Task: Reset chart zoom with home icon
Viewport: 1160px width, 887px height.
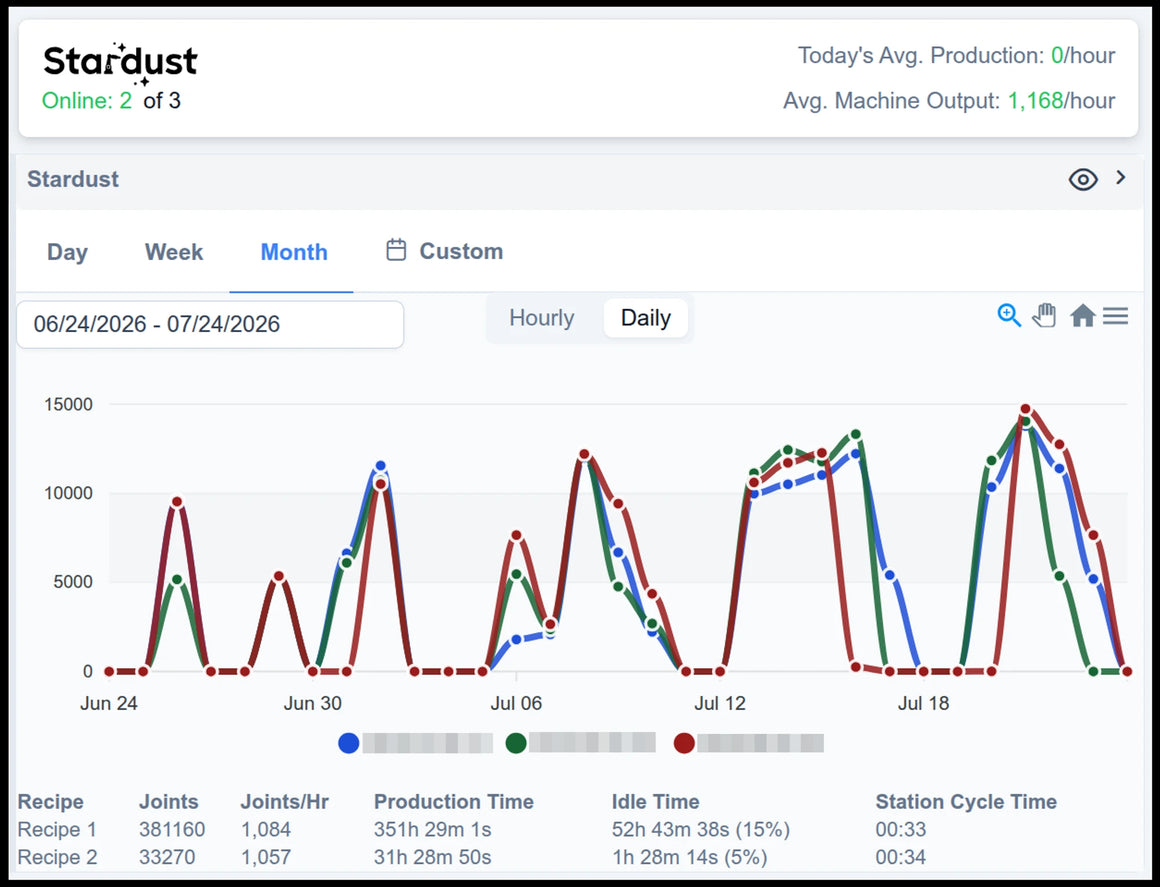Action: (x=1082, y=316)
